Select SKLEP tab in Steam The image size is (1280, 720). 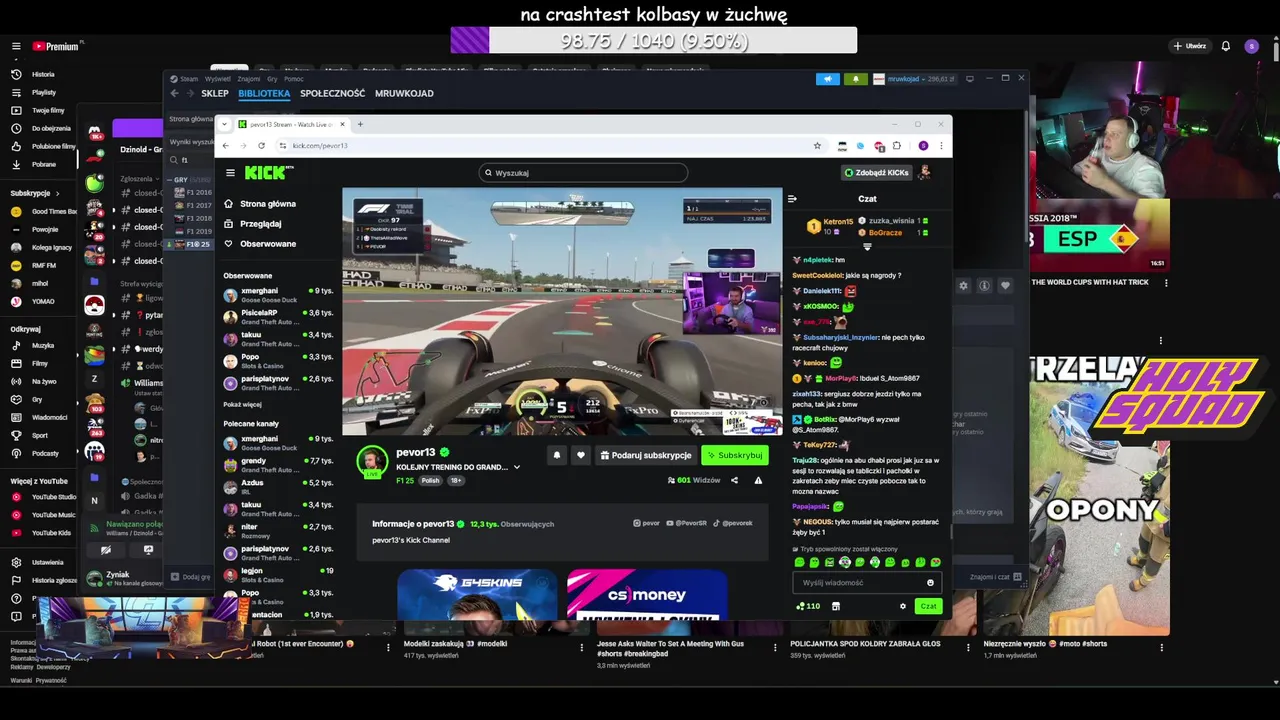pyautogui.click(x=215, y=93)
